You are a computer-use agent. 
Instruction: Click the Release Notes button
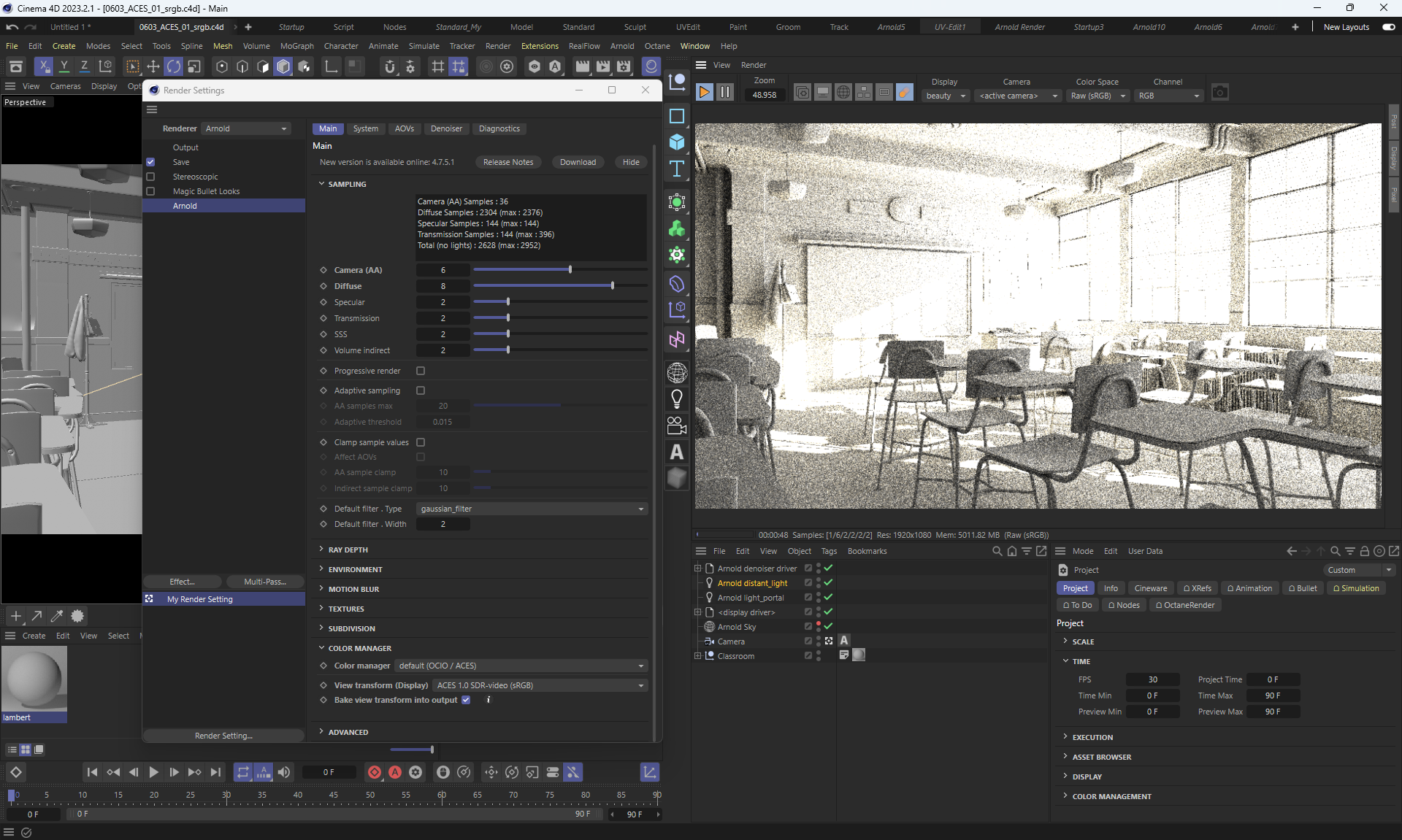[507, 162]
